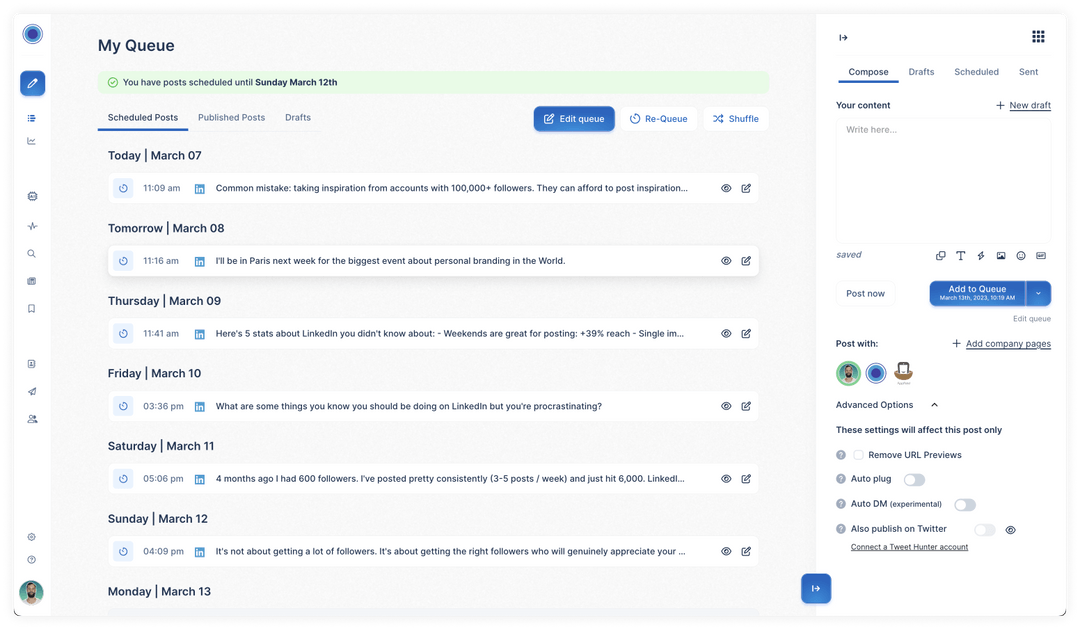Viewport: 1080px width, 630px height.
Task: Open the text formatting icon in the composer
Action: 960,255
